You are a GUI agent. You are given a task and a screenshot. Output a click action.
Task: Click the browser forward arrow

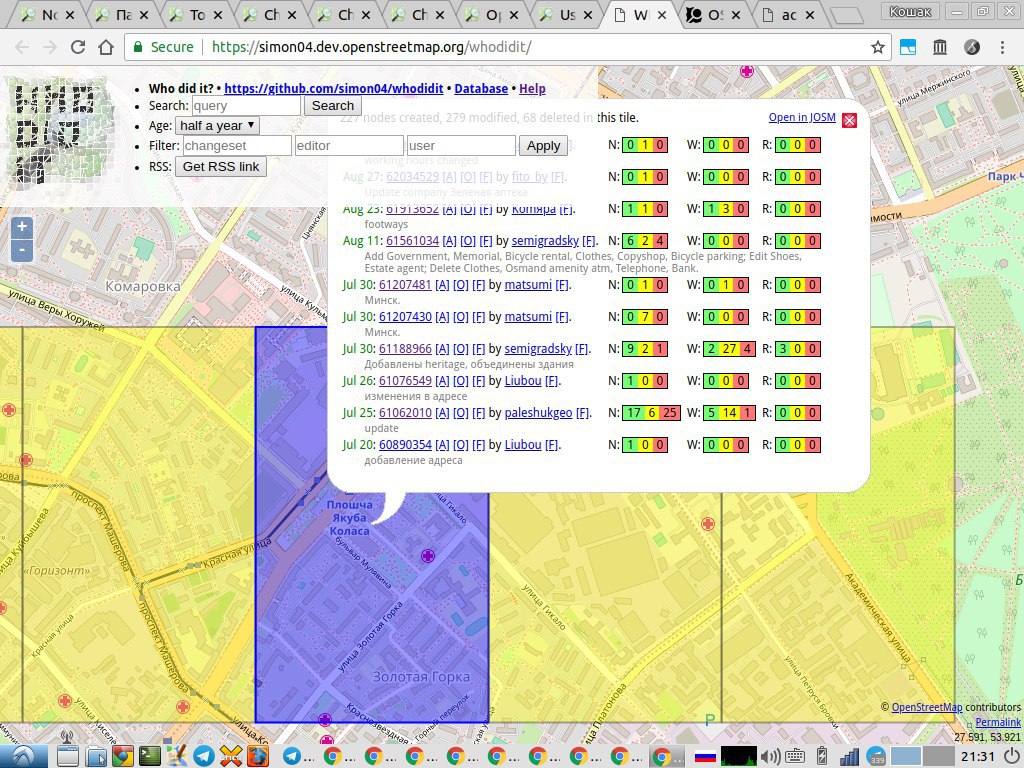[50, 47]
